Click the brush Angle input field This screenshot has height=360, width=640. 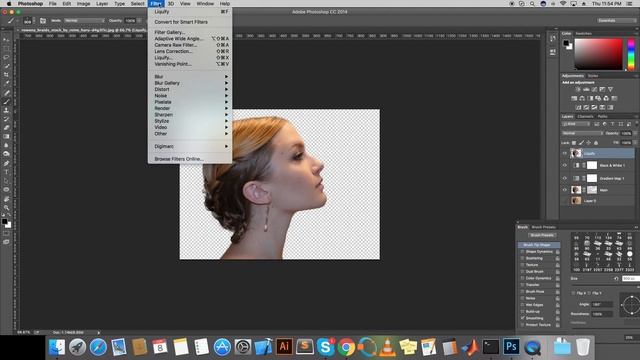(x=602, y=304)
